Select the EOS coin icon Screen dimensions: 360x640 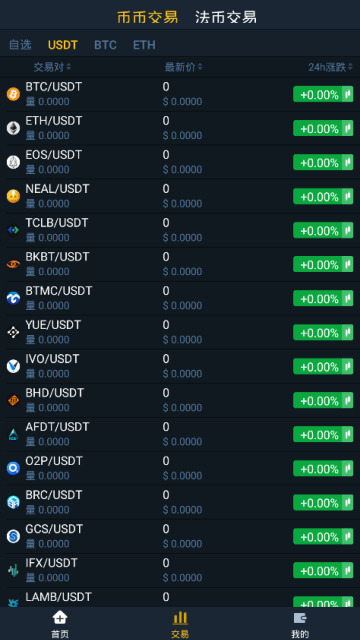click(13, 162)
